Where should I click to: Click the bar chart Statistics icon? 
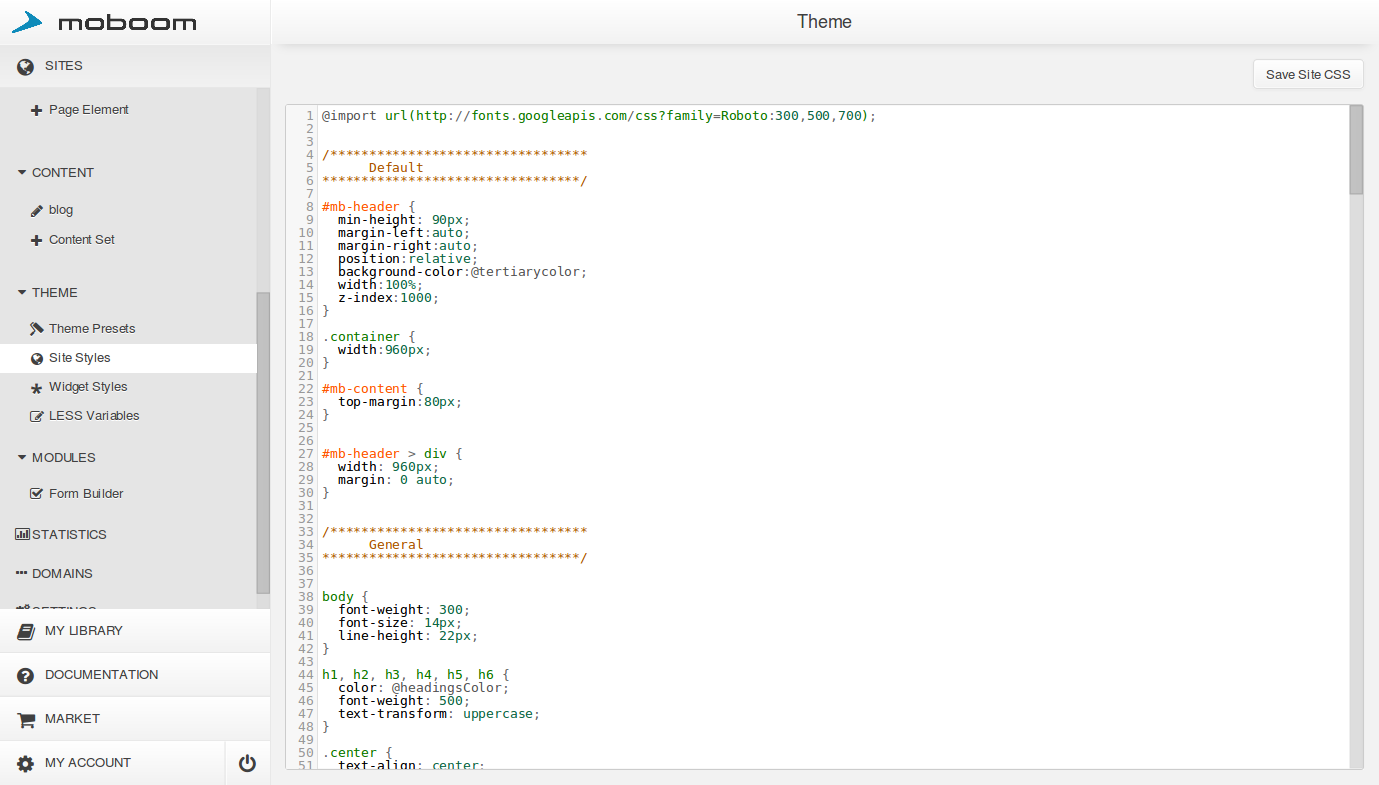click(22, 535)
